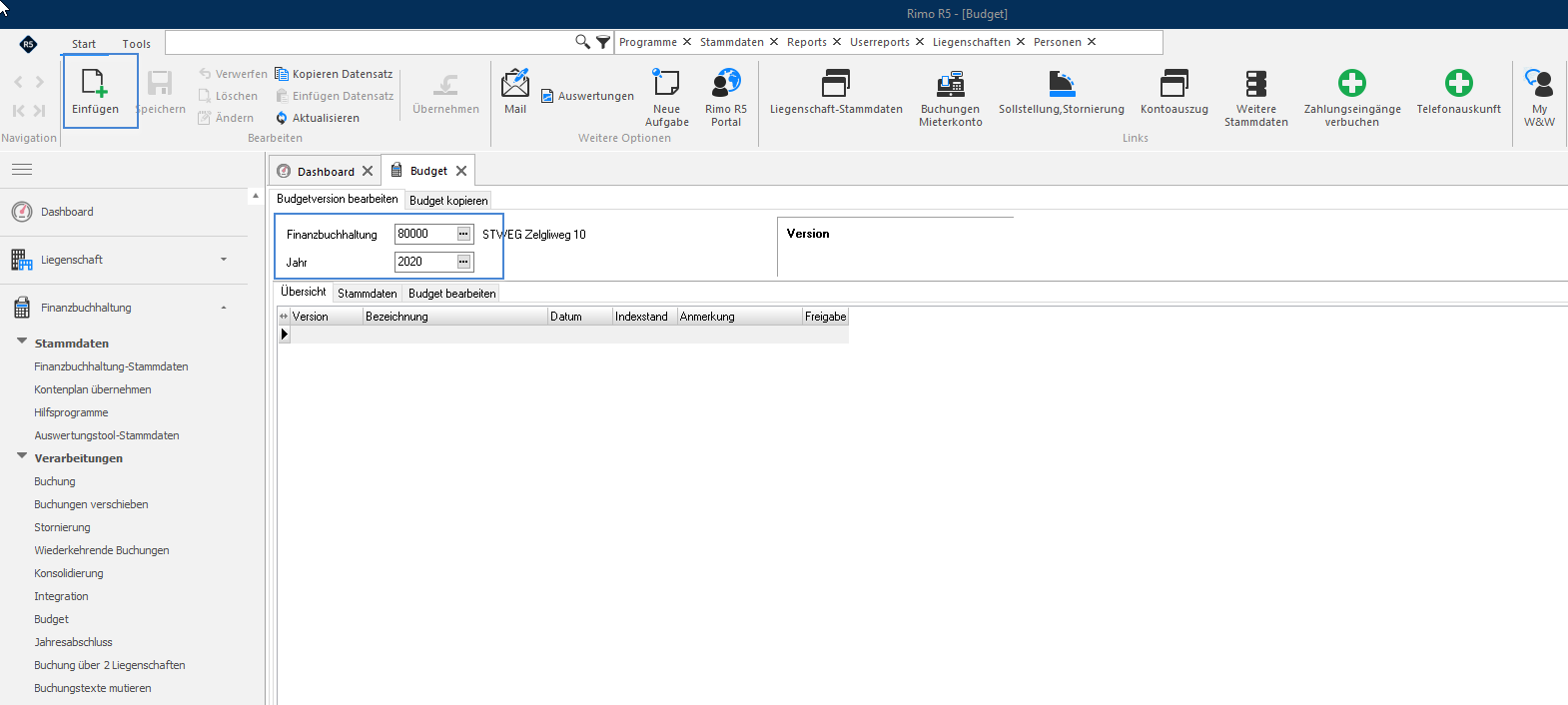The image size is (1568, 705).
Task: Click the filter funnel icon
Action: pos(603,42)
